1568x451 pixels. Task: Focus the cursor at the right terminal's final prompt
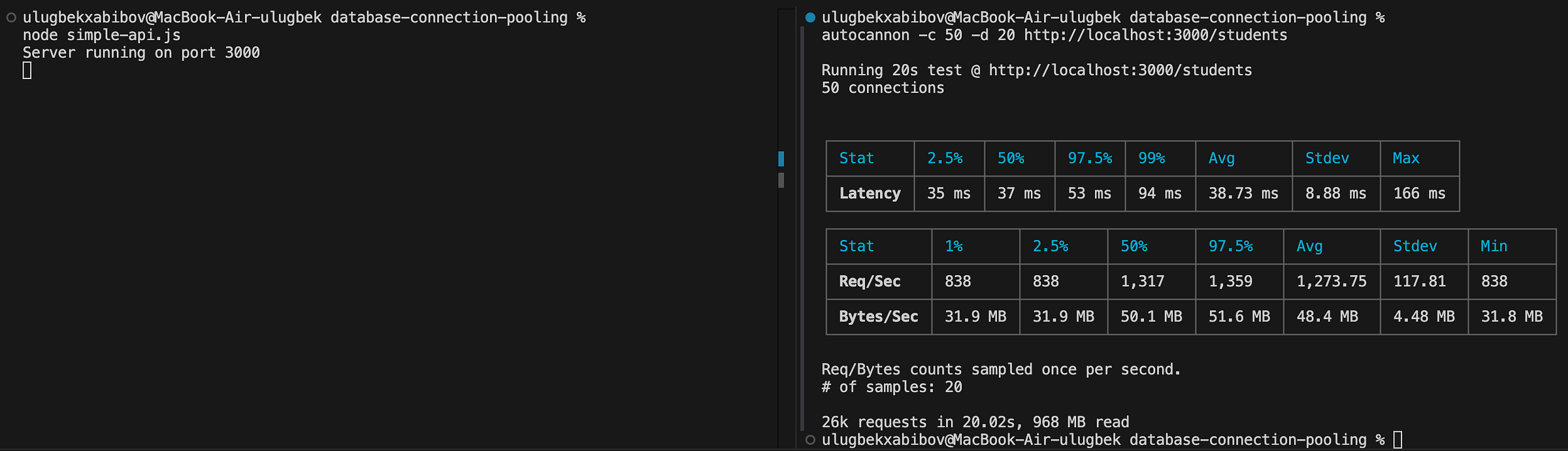tap(1397, 440)
